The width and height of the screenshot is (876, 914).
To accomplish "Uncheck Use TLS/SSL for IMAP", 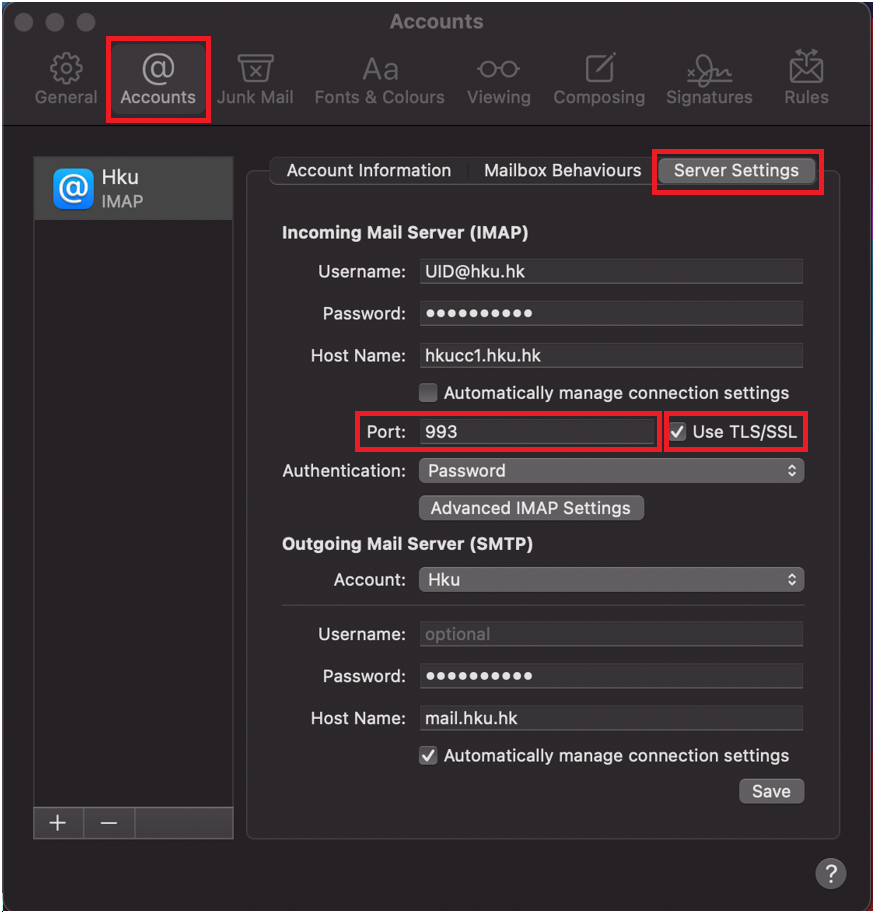I will [677, 432].
